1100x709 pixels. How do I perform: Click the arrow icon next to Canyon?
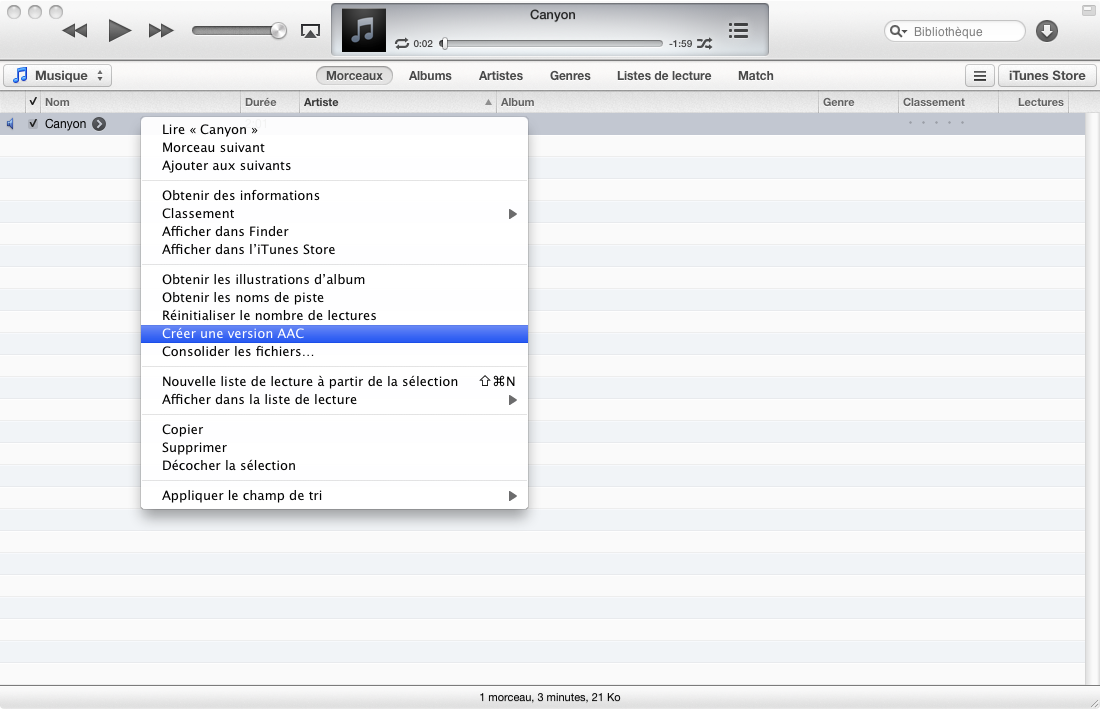coord(99,124)
